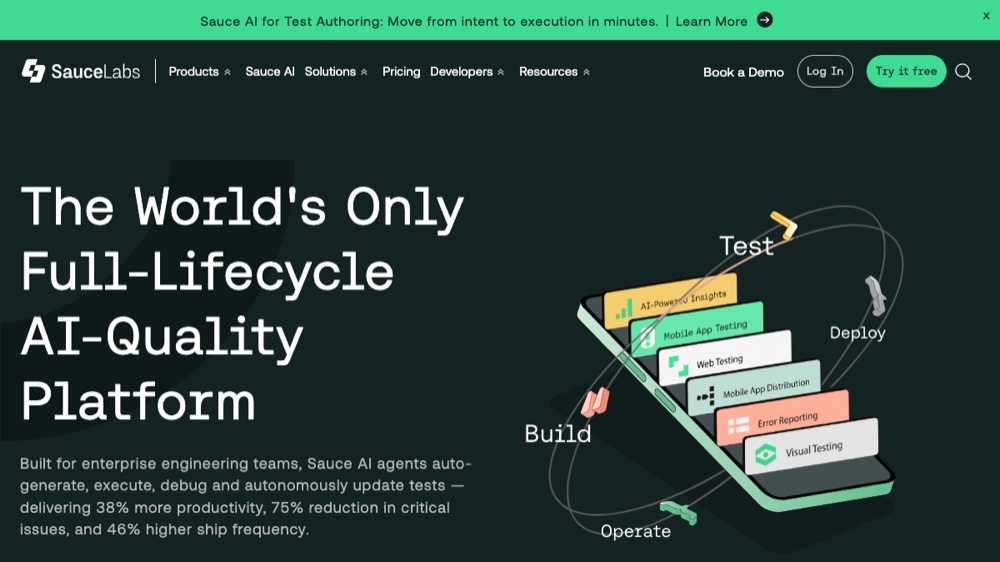Click the Mobile App Distribution card icon
The height and width of the screenshot is (562, 1000).
point(705,396)
